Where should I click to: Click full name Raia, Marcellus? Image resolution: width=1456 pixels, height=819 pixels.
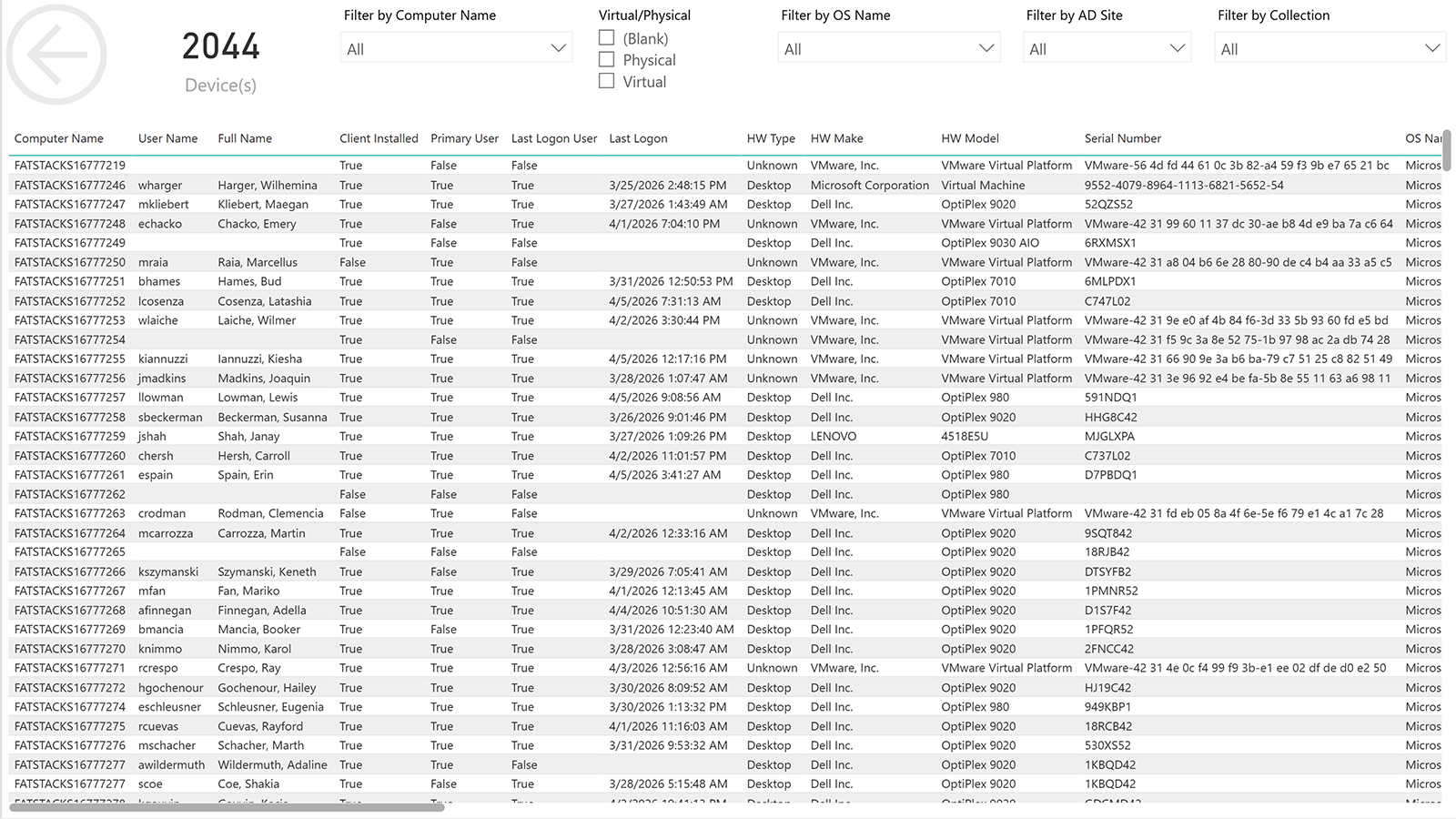point(258,262)
